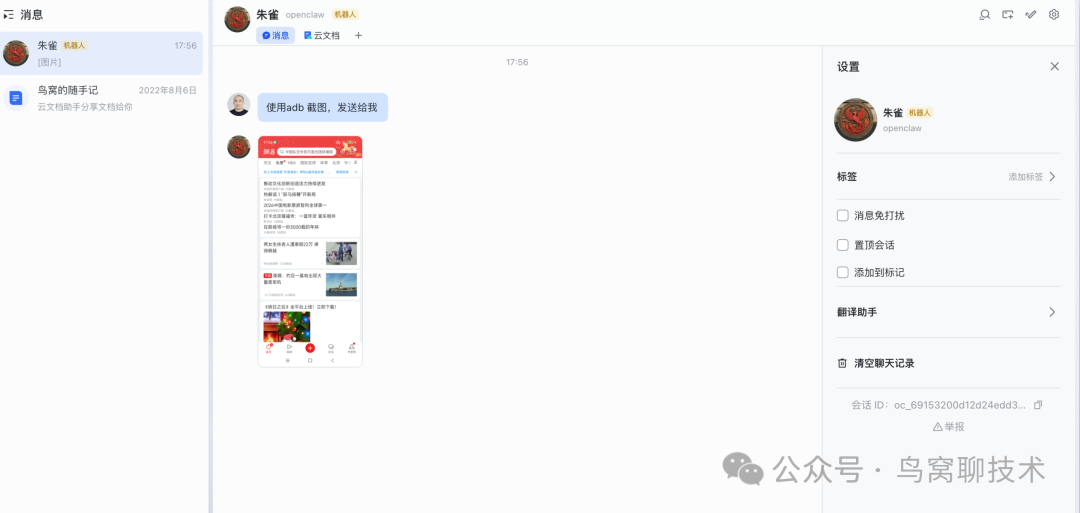This screenshot has height=513, width=1080.
Task: Click the 设置 panel title
Action: click(x=848, y=67)
